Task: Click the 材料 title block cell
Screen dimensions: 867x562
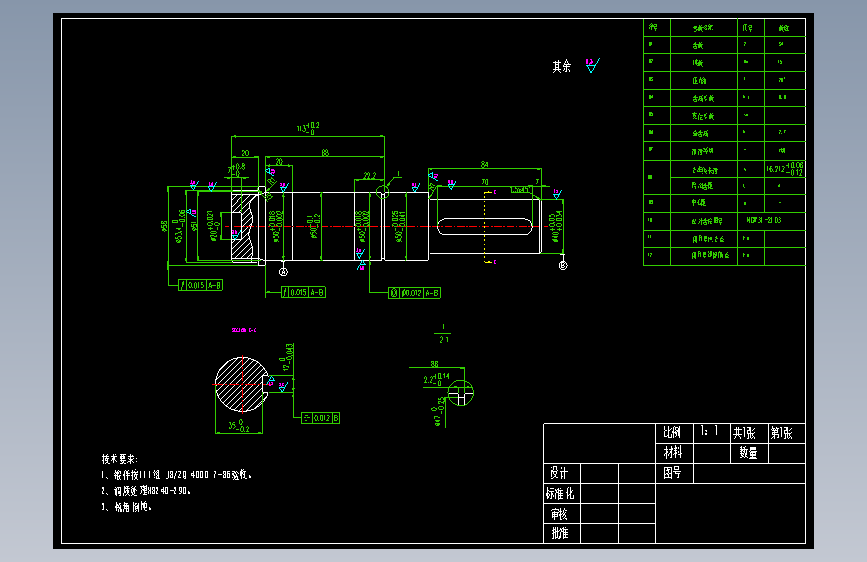Action: coord(674,453)
